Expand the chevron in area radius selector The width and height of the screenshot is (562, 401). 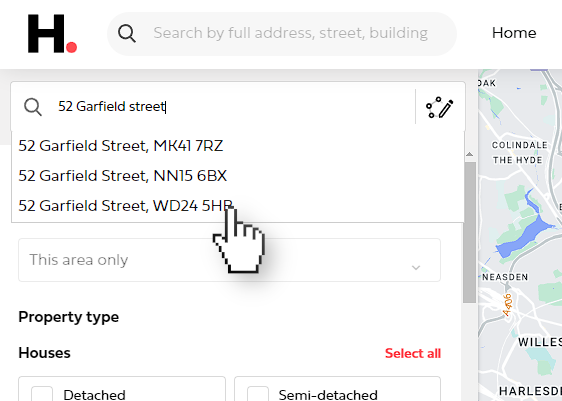point(416,267)
